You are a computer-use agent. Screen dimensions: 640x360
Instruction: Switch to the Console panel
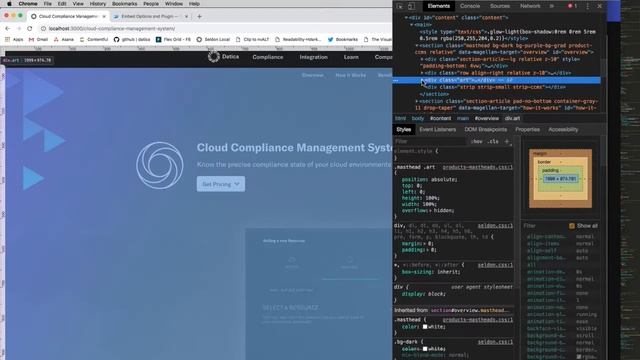click(x=470, y=6)
